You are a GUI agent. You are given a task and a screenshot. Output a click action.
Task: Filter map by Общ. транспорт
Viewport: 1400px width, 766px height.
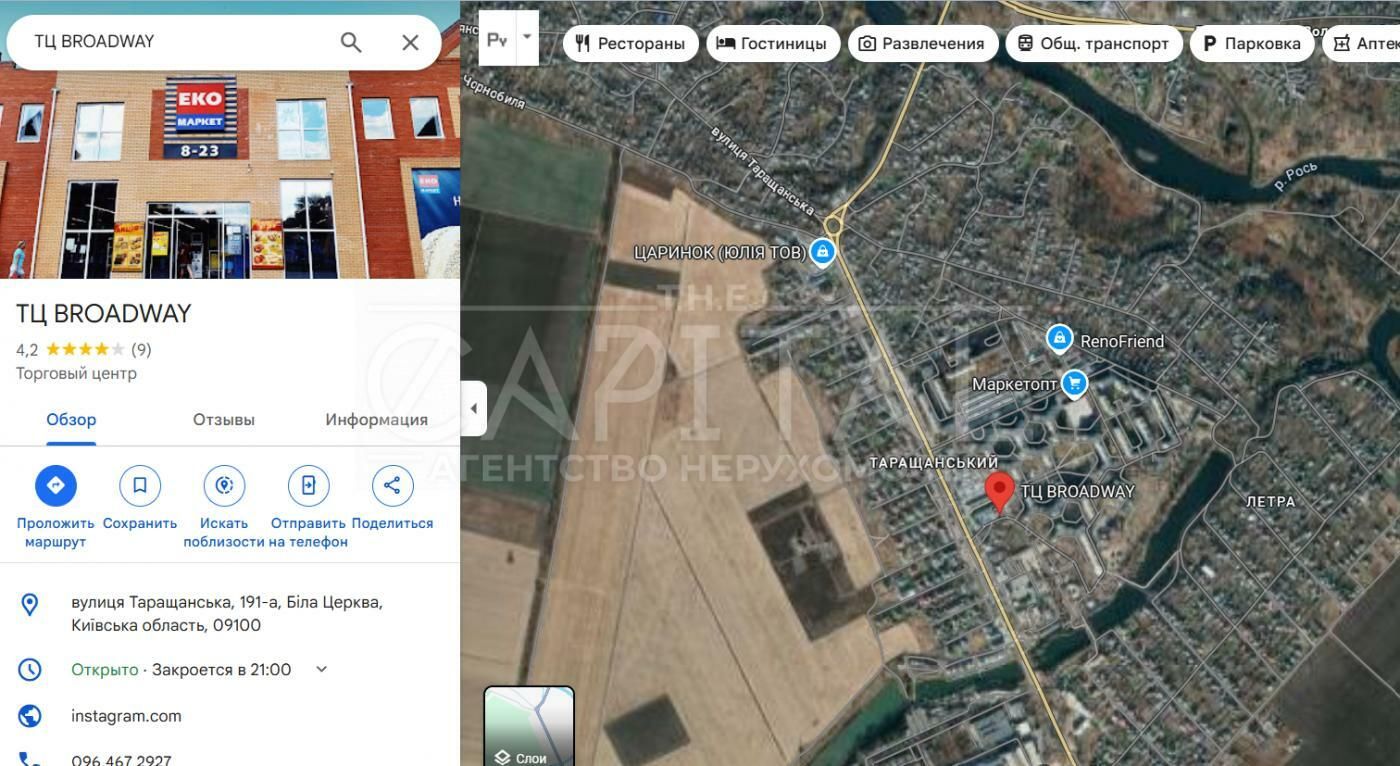click(x=1094, y=43)
